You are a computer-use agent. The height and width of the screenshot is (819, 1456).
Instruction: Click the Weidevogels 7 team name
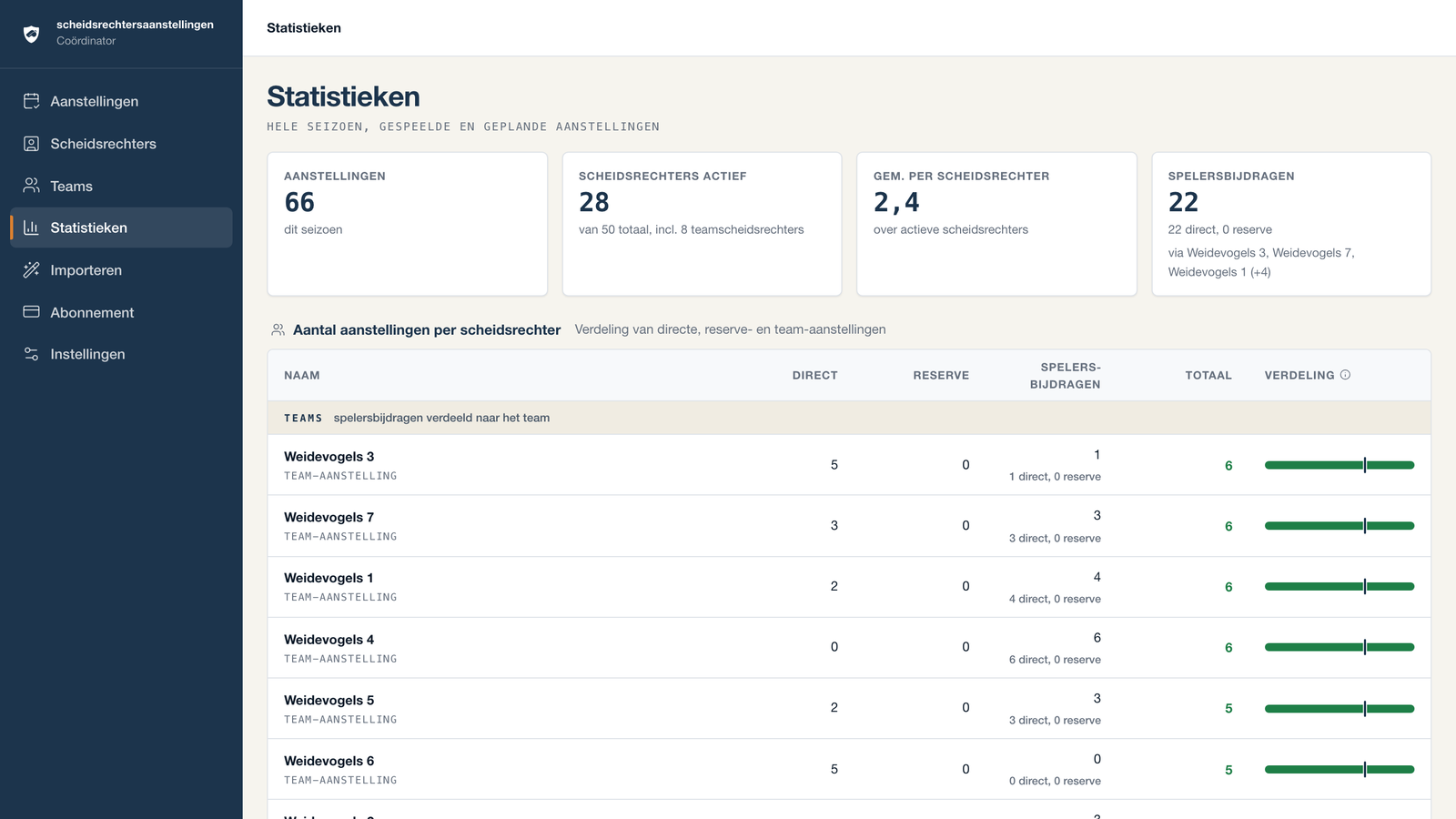[329, 517]
